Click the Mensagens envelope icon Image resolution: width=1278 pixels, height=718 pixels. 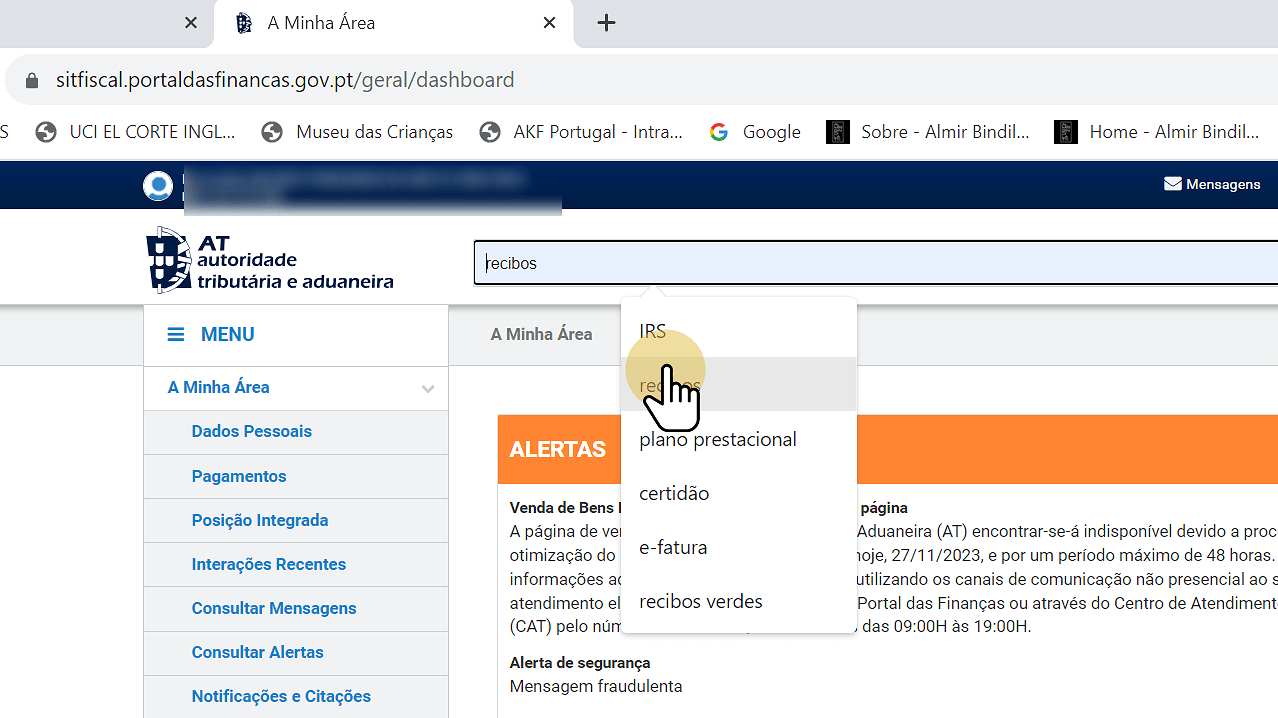[x=1173, y=184]
